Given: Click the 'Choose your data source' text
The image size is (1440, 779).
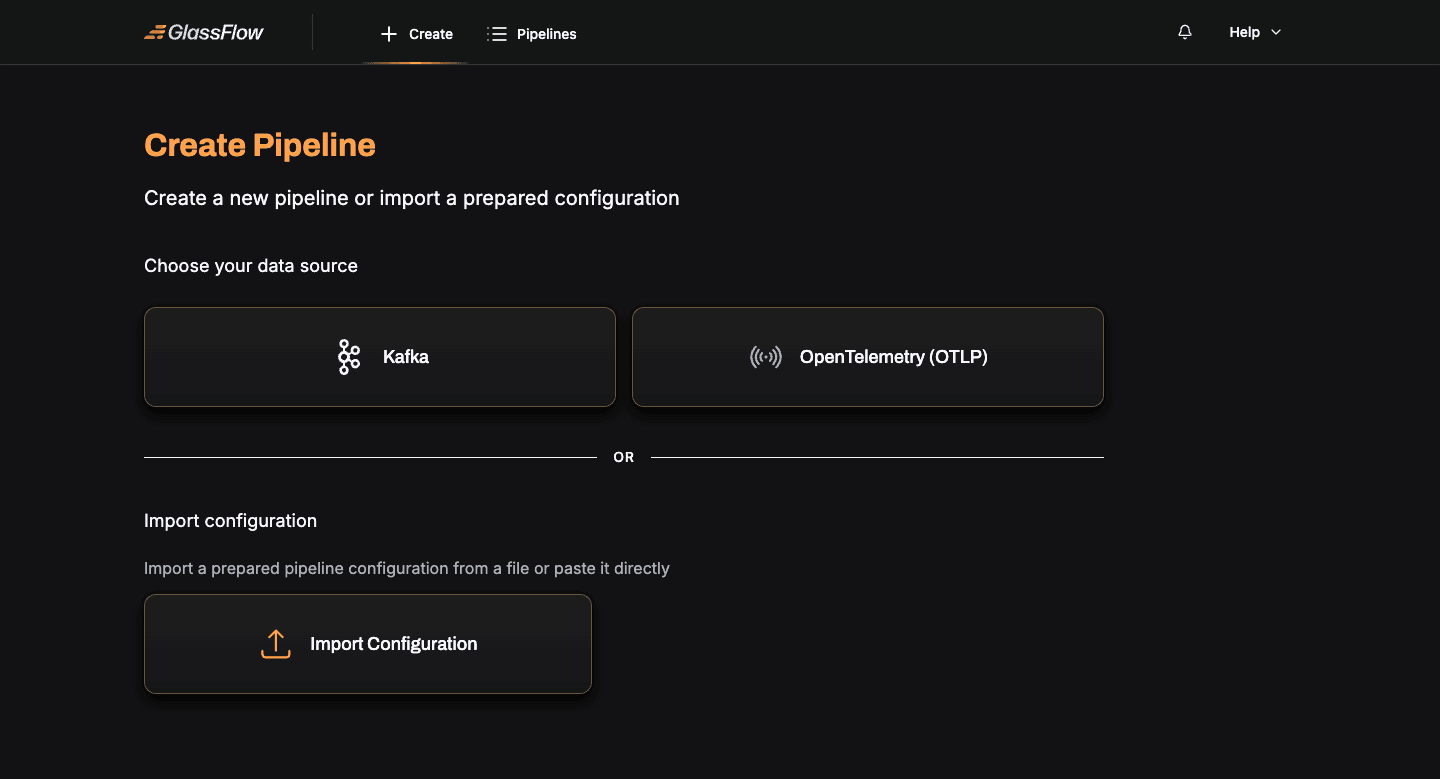Looking at the screenshot, I should tap(251, 266).
